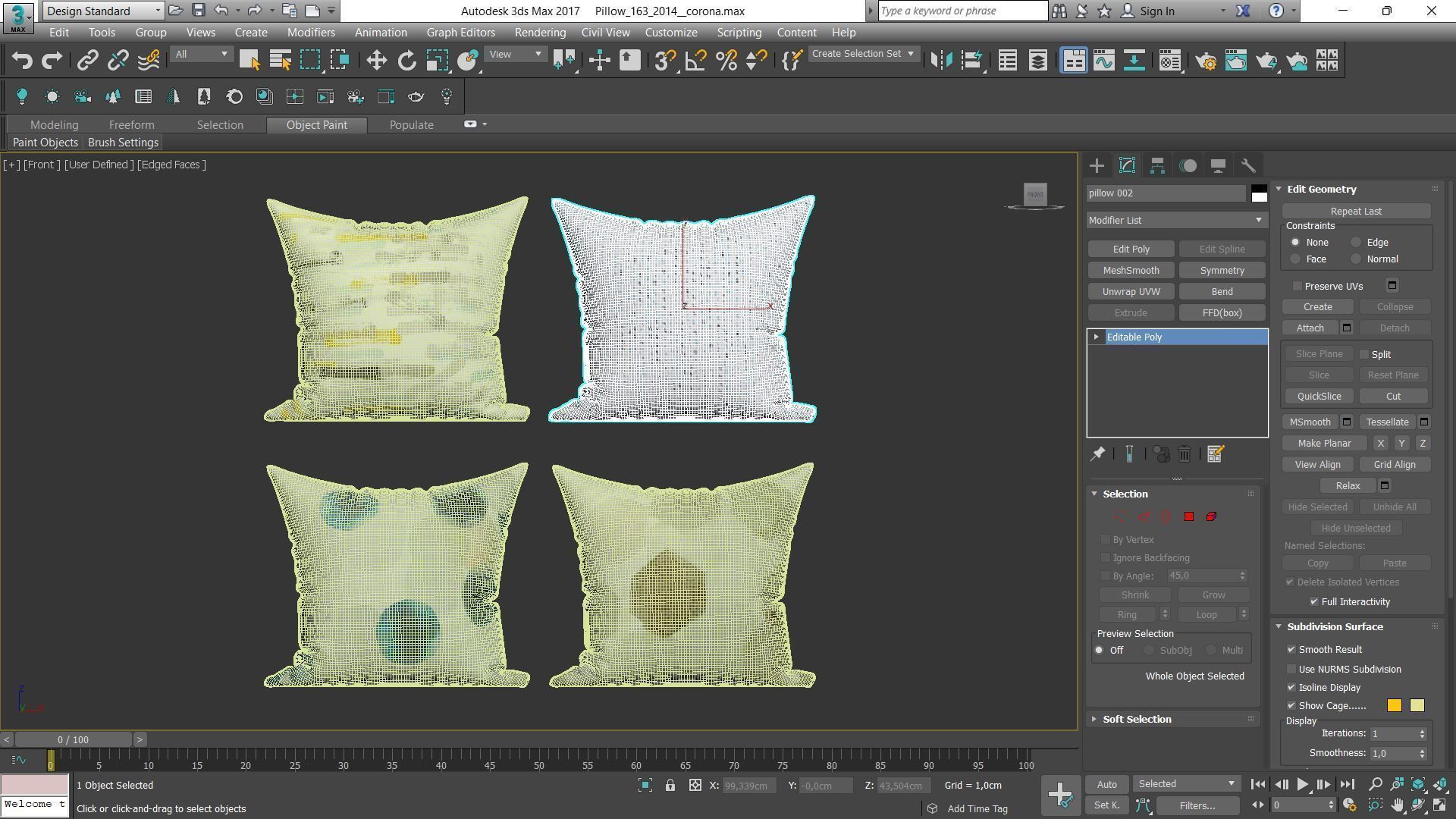
Task: Open the object color swatch
Action: tap(1259, 193)
